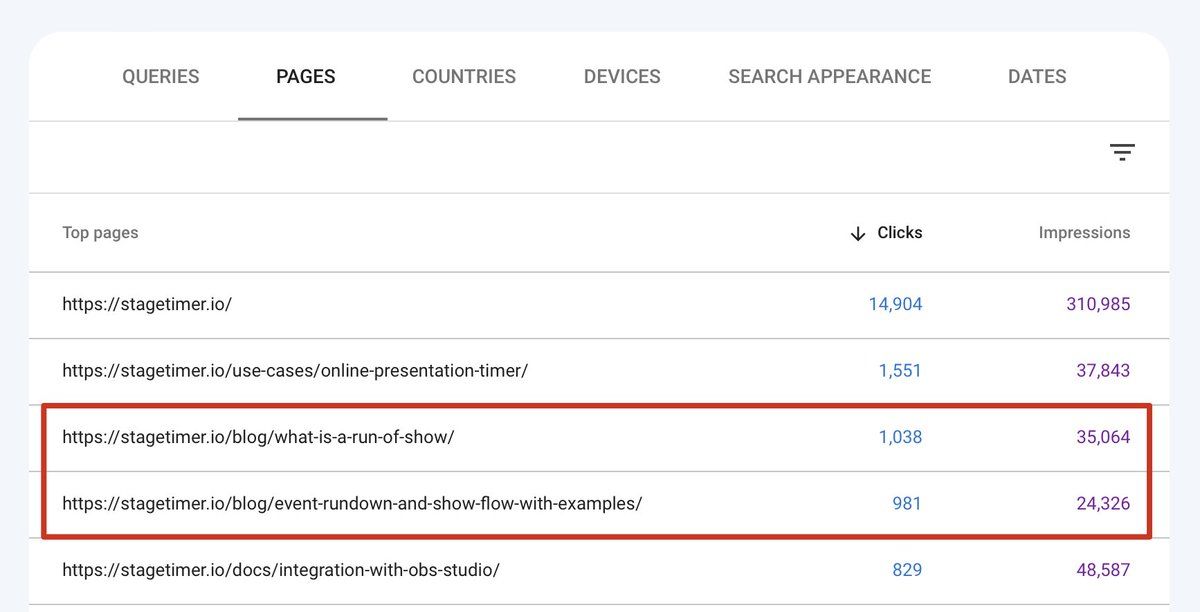
Task: Click the Clicks column header text
Action: (x=899, y=233)
